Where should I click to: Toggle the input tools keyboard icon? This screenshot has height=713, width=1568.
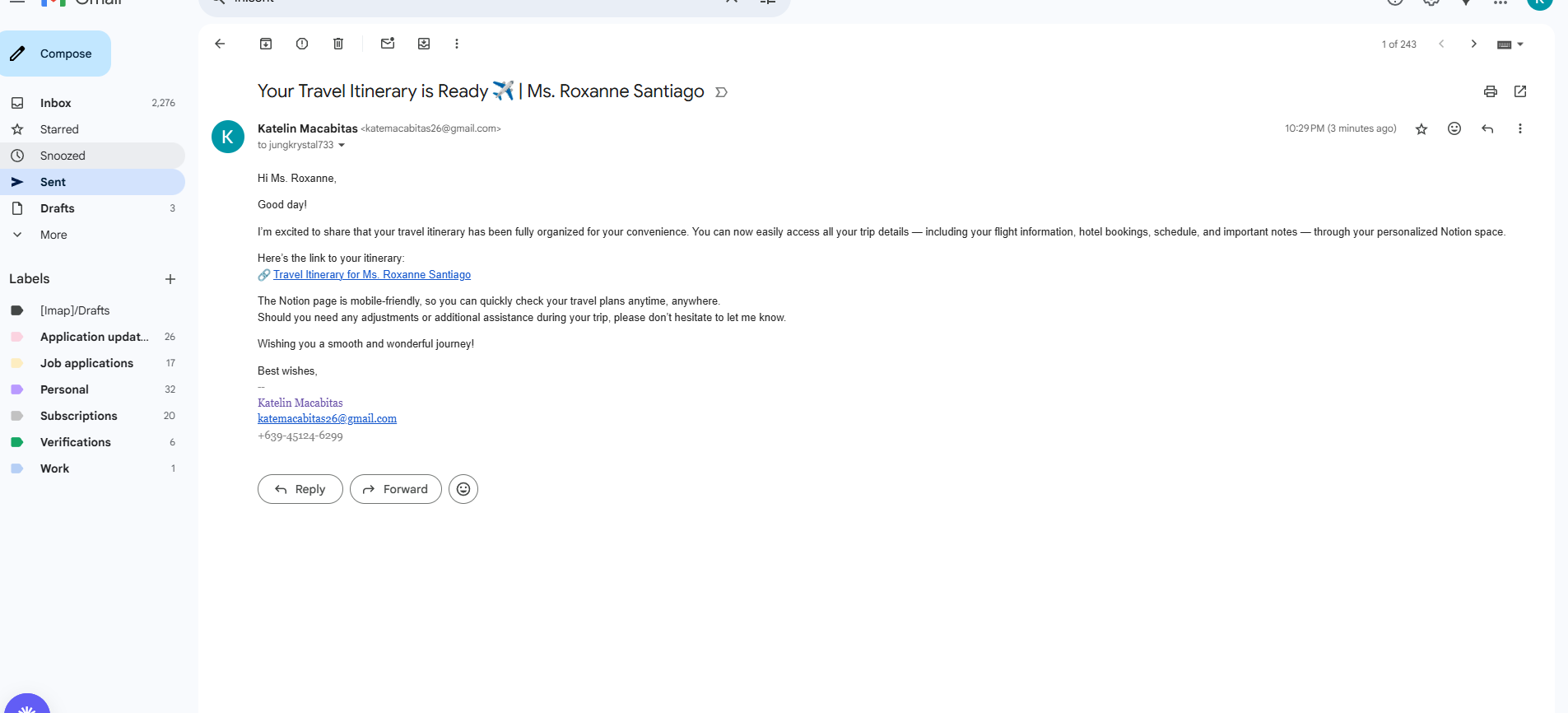pyautogui.click(x=1504, y=44)
